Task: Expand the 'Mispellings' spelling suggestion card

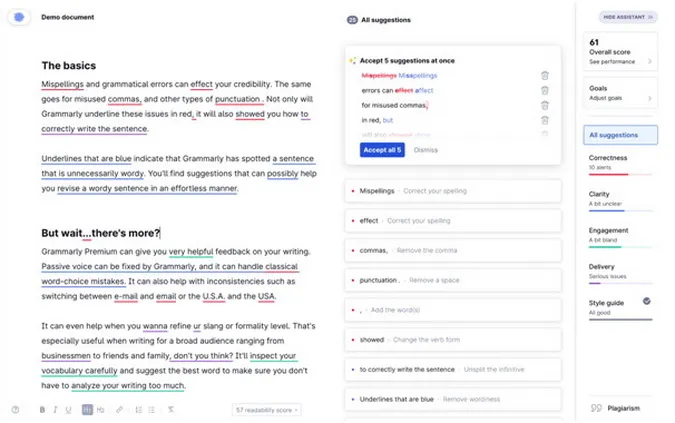Action: 453,191
